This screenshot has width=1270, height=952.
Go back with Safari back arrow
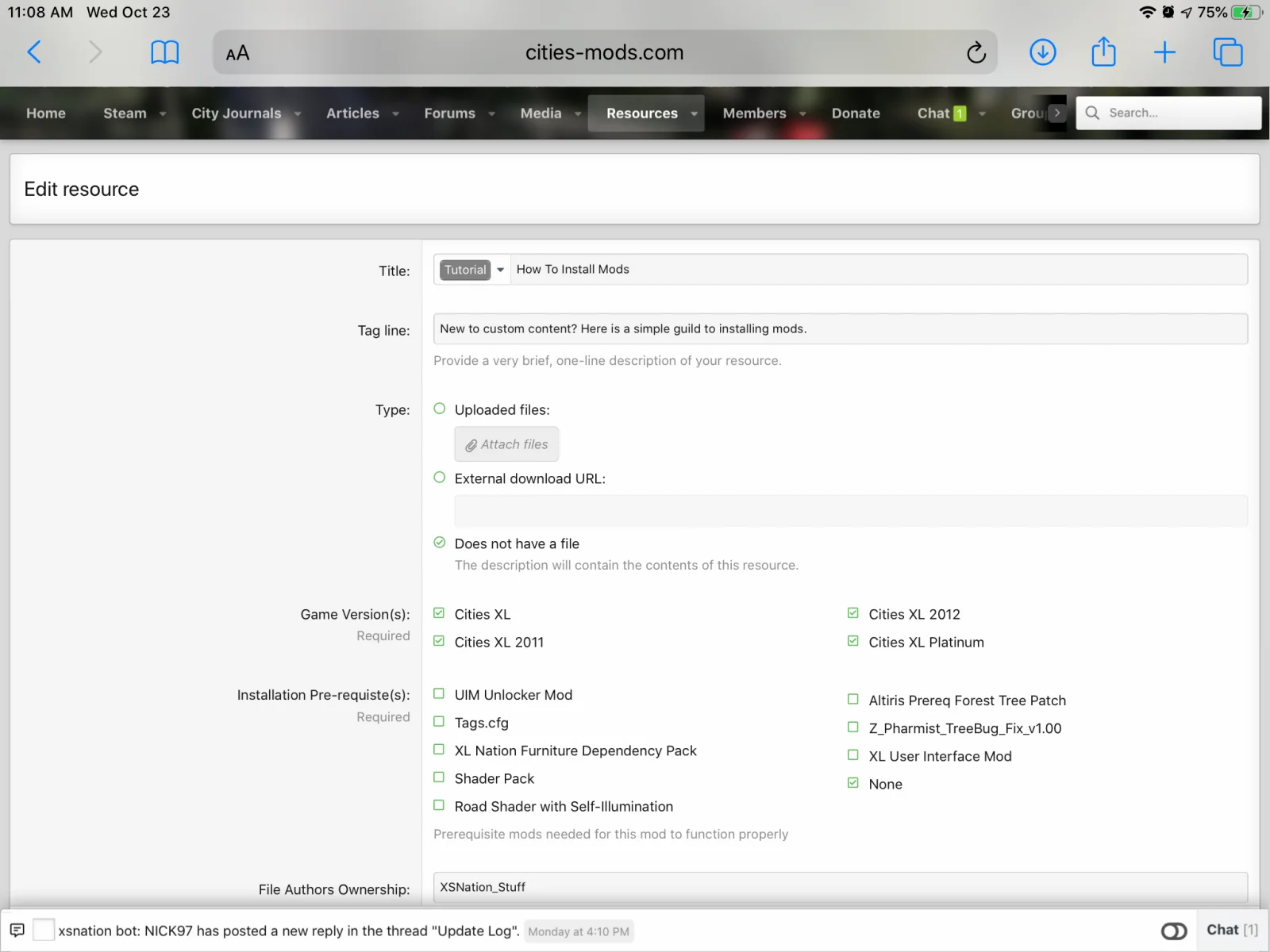tap(34, 52)
